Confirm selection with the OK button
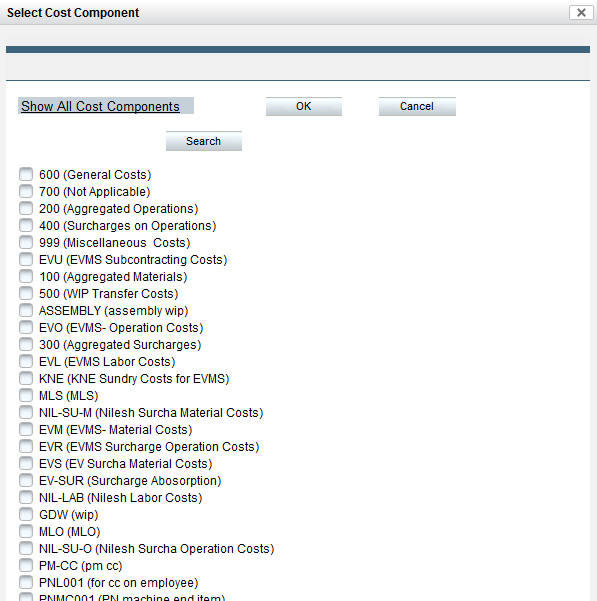The image size is (597, 601). (304, 106)
